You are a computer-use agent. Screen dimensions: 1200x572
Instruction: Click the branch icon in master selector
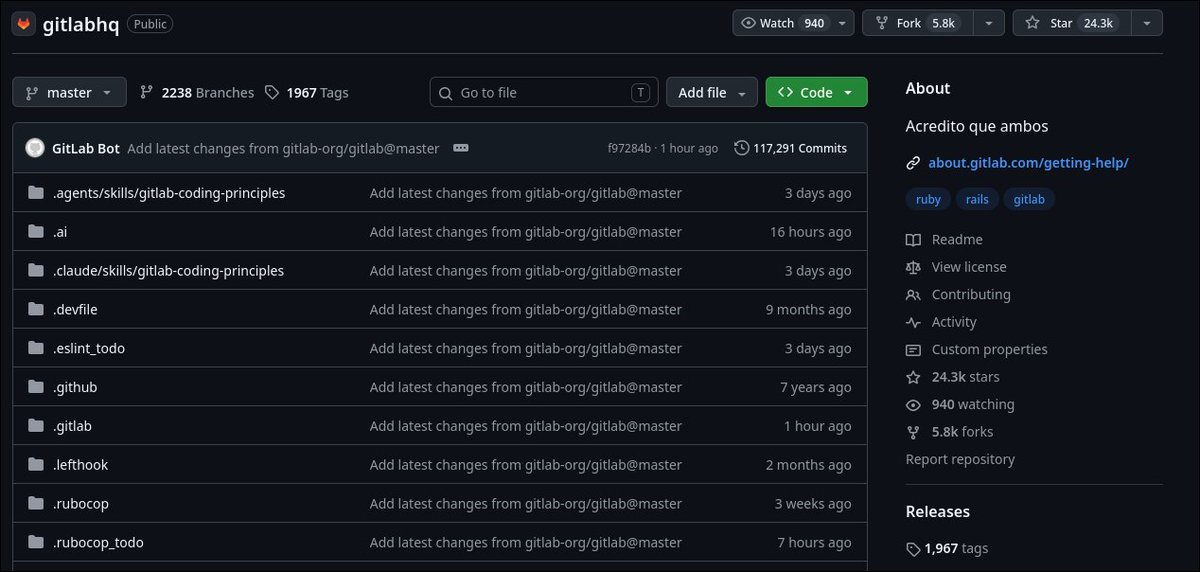tap(30, 92)
